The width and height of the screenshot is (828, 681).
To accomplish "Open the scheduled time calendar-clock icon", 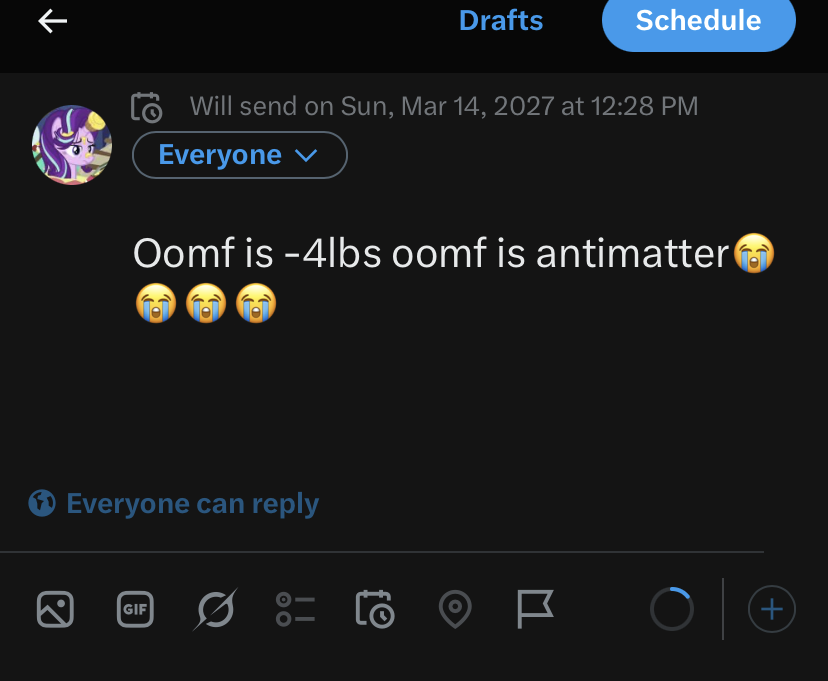I will pos(146,107).
